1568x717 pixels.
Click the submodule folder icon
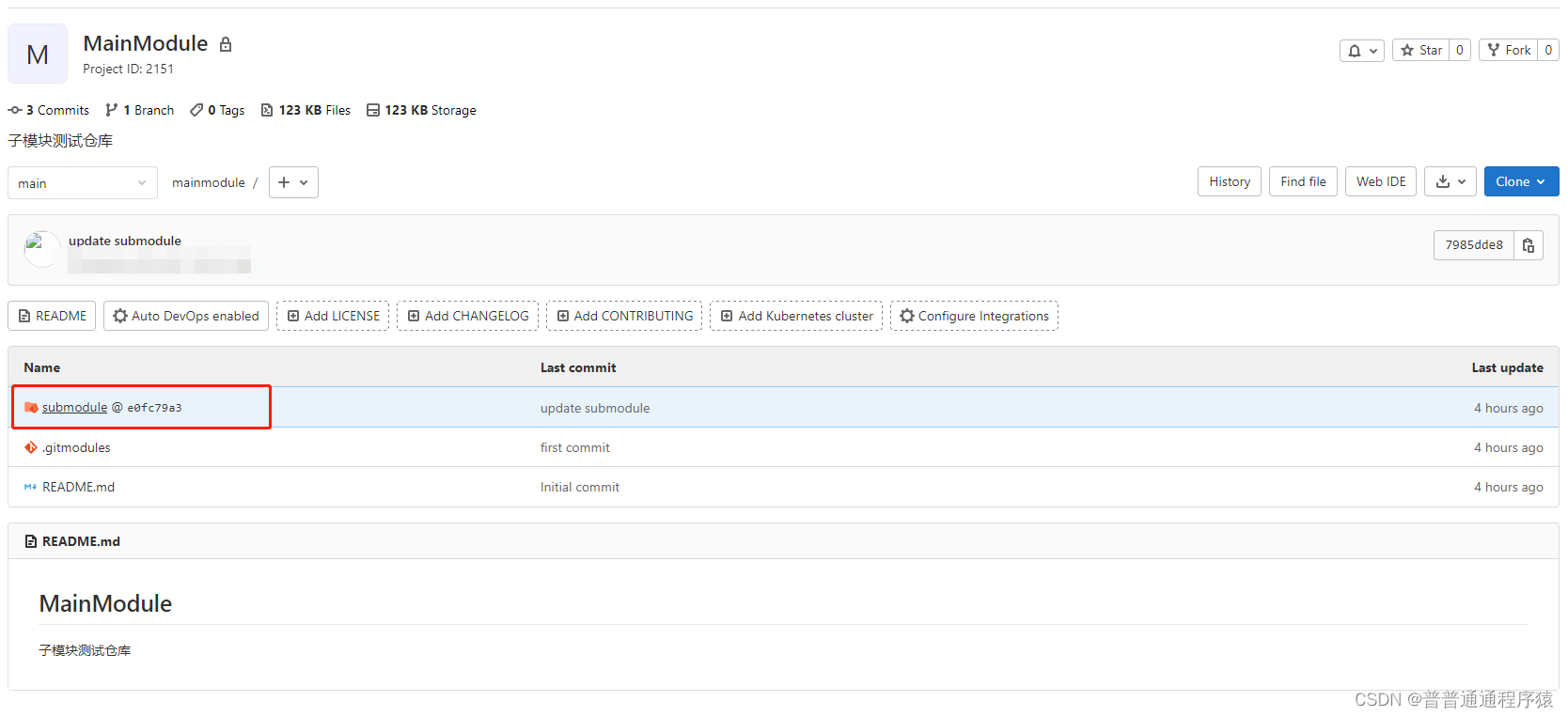click(x=31, y=408)
